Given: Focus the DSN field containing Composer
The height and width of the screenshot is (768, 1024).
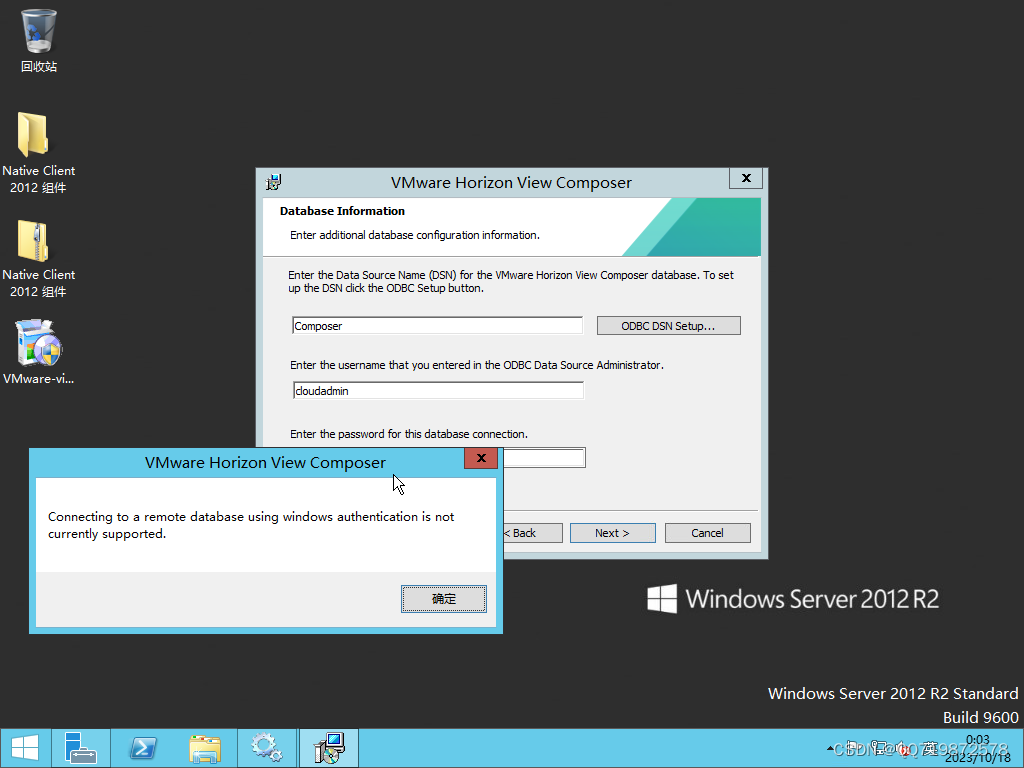Looking at the screenshot, I should pos(437,326).
